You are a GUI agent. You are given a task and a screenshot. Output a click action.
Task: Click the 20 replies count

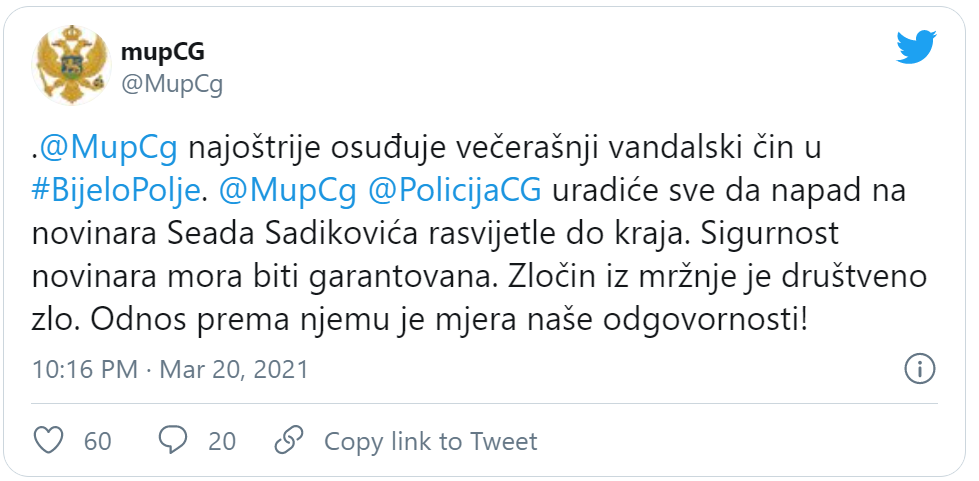222,441
